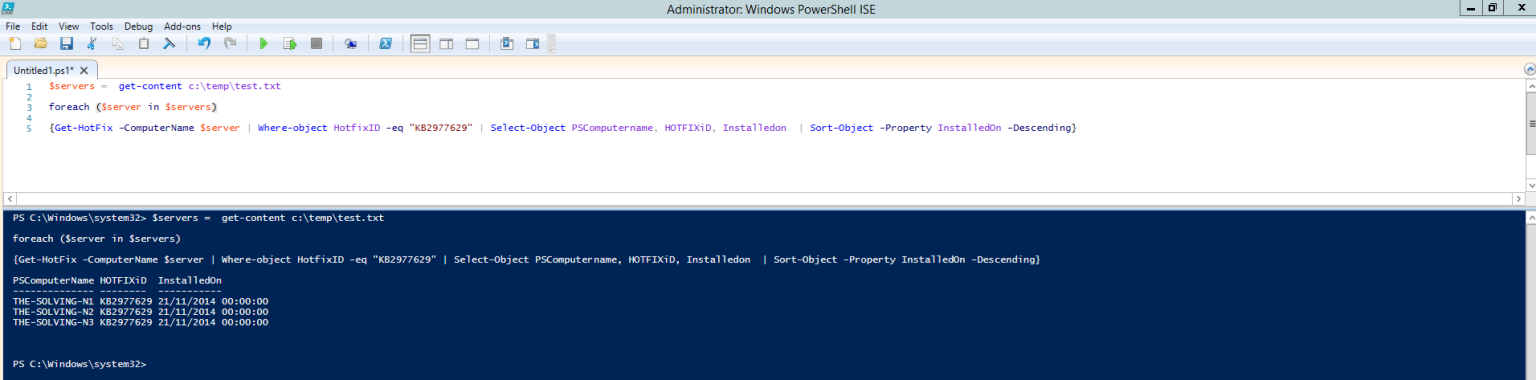
Task: Save the script with the floppy disk icon
Action: (66, 43)
